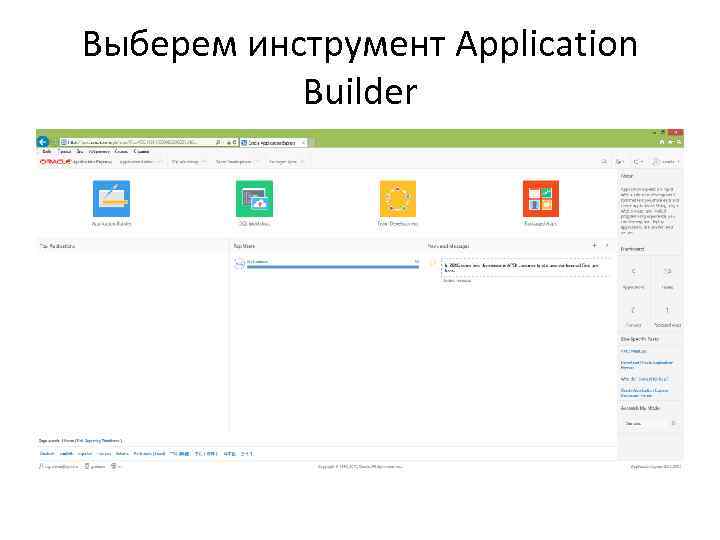
Task: Add a news entry with plus icon
Action: (x=594, y=245)
